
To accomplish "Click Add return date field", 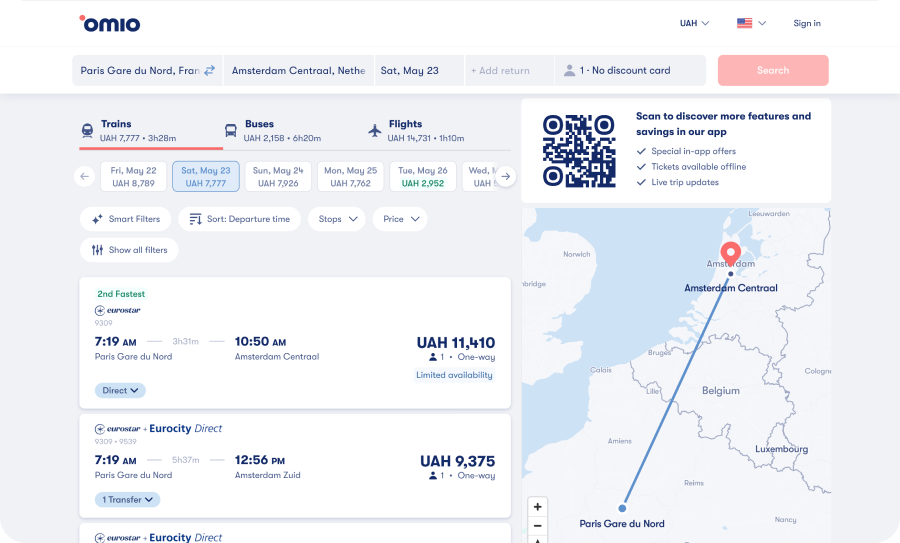I will point(510,70).
